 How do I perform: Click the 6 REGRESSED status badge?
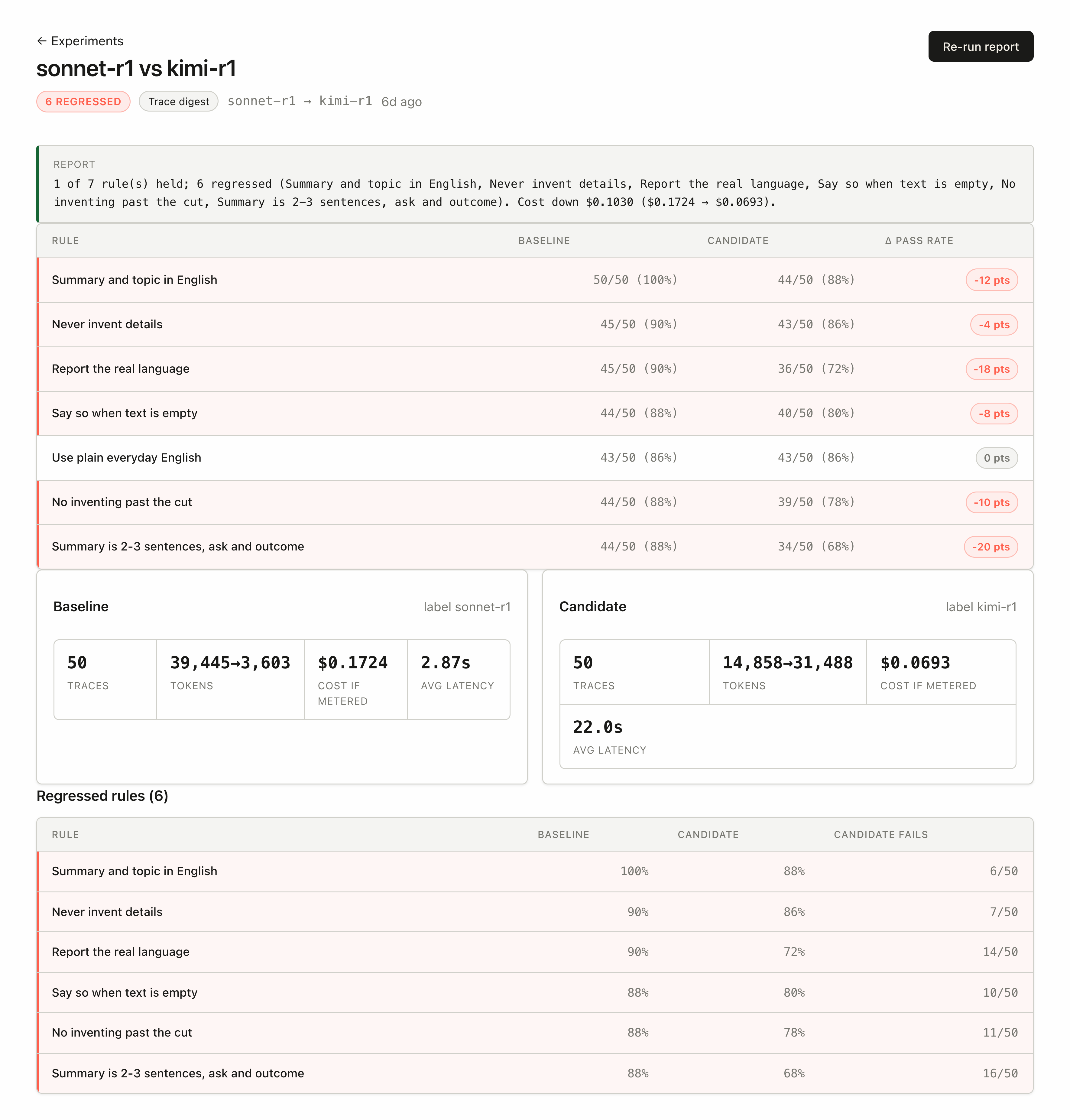coord(83,102)
